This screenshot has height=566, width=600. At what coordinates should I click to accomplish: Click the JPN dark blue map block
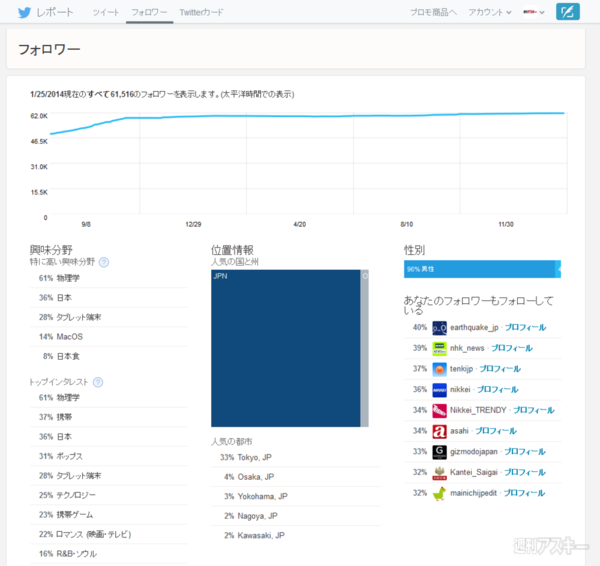pyautogui.click(x=285, y=348)
